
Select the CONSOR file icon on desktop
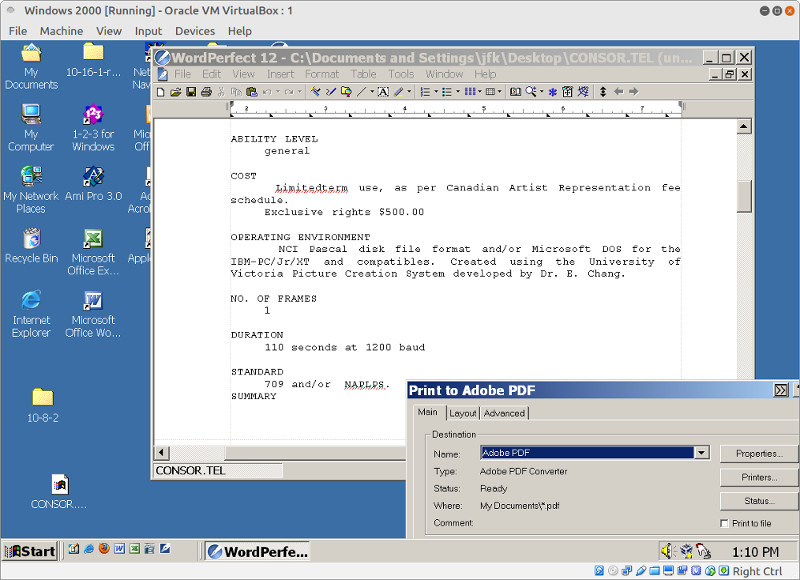coord(59,492)
